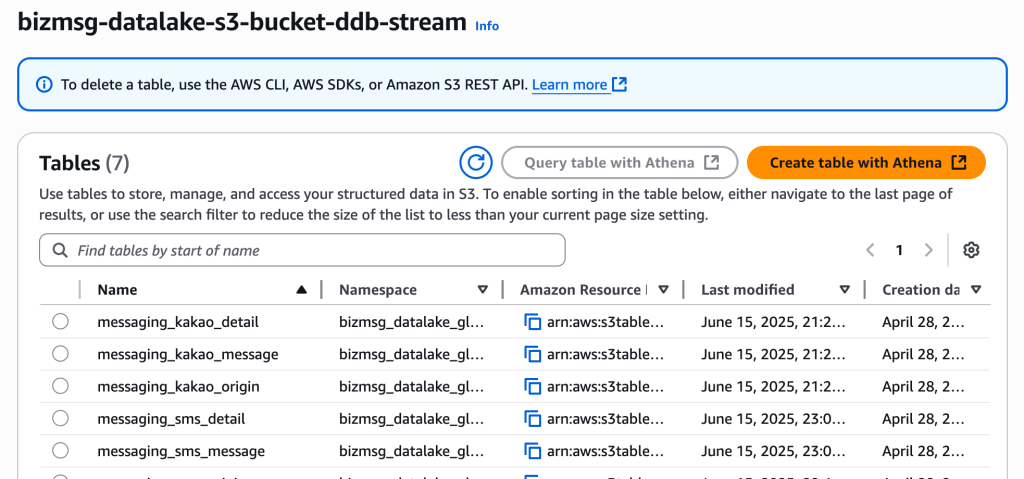Click the refresh tables icon button
1024x479 pixels.
(477, 163)
